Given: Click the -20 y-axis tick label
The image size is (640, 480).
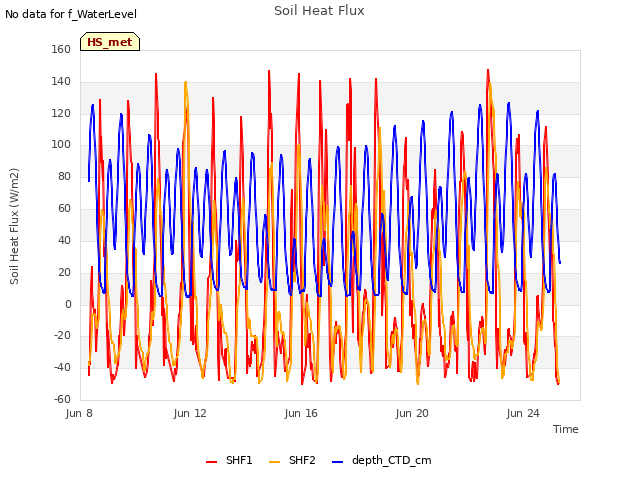Looking at the screenshot, I should [x=62, y=336].
